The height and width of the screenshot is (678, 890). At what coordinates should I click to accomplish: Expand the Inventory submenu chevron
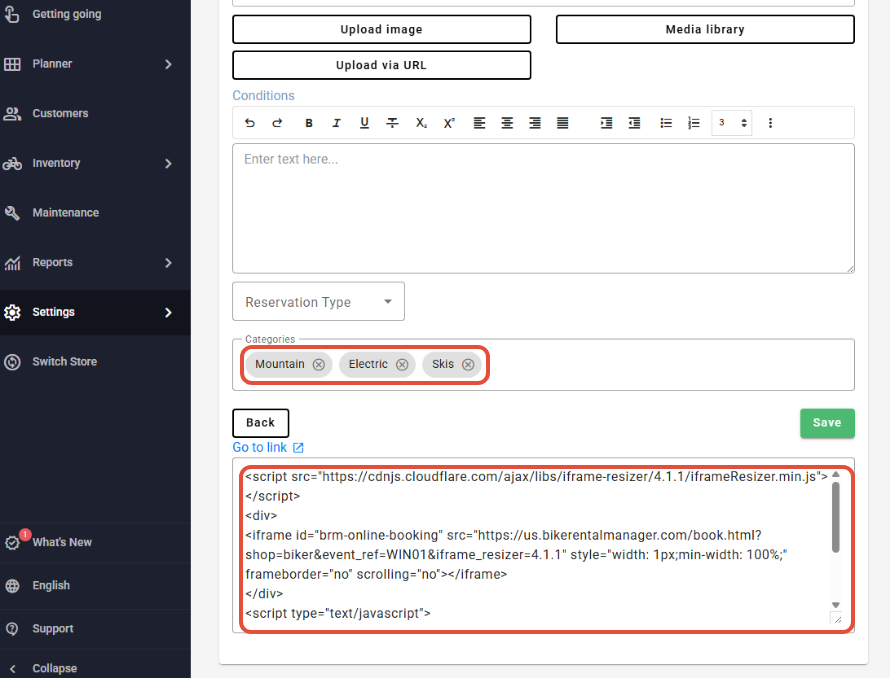(x=168, y=164)
